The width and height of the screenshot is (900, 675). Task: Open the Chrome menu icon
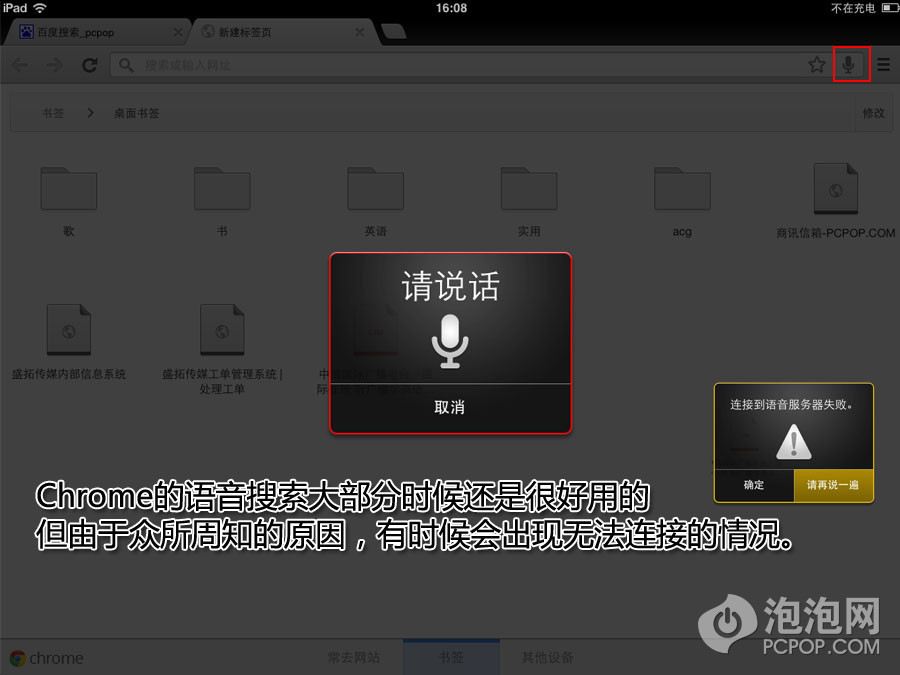coord(883,65)
